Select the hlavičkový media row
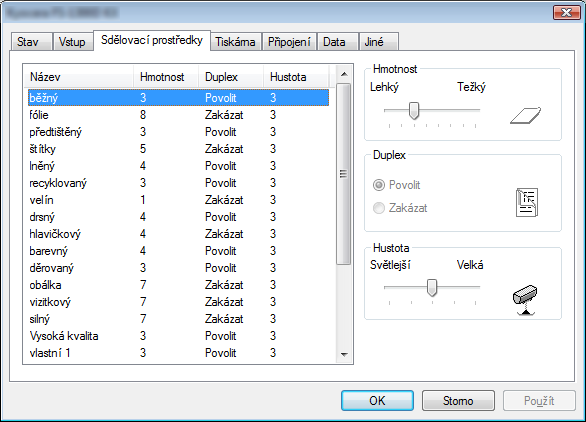The height and width of the screenshot is (422, 586). pos(178,234)
